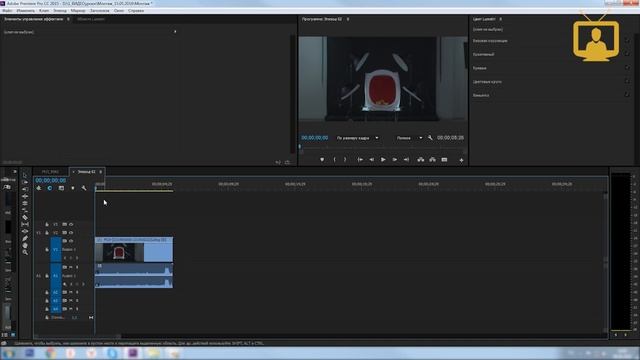Viewport: 640px width, 360px height.
Task: Open the Эпизод menu
Action: 60,11
